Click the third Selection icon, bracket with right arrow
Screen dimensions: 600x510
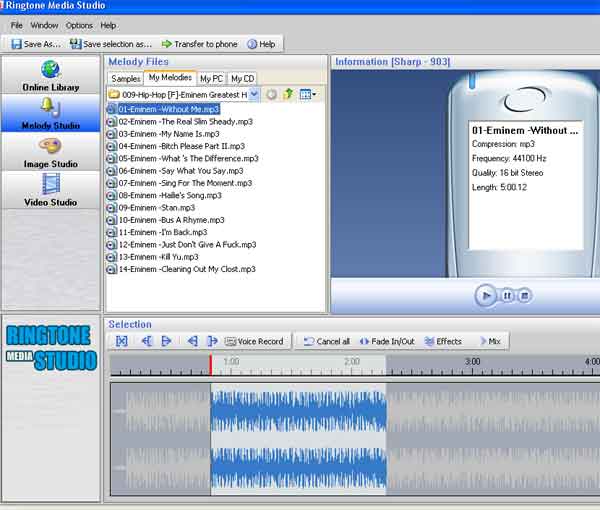(166, 341)
